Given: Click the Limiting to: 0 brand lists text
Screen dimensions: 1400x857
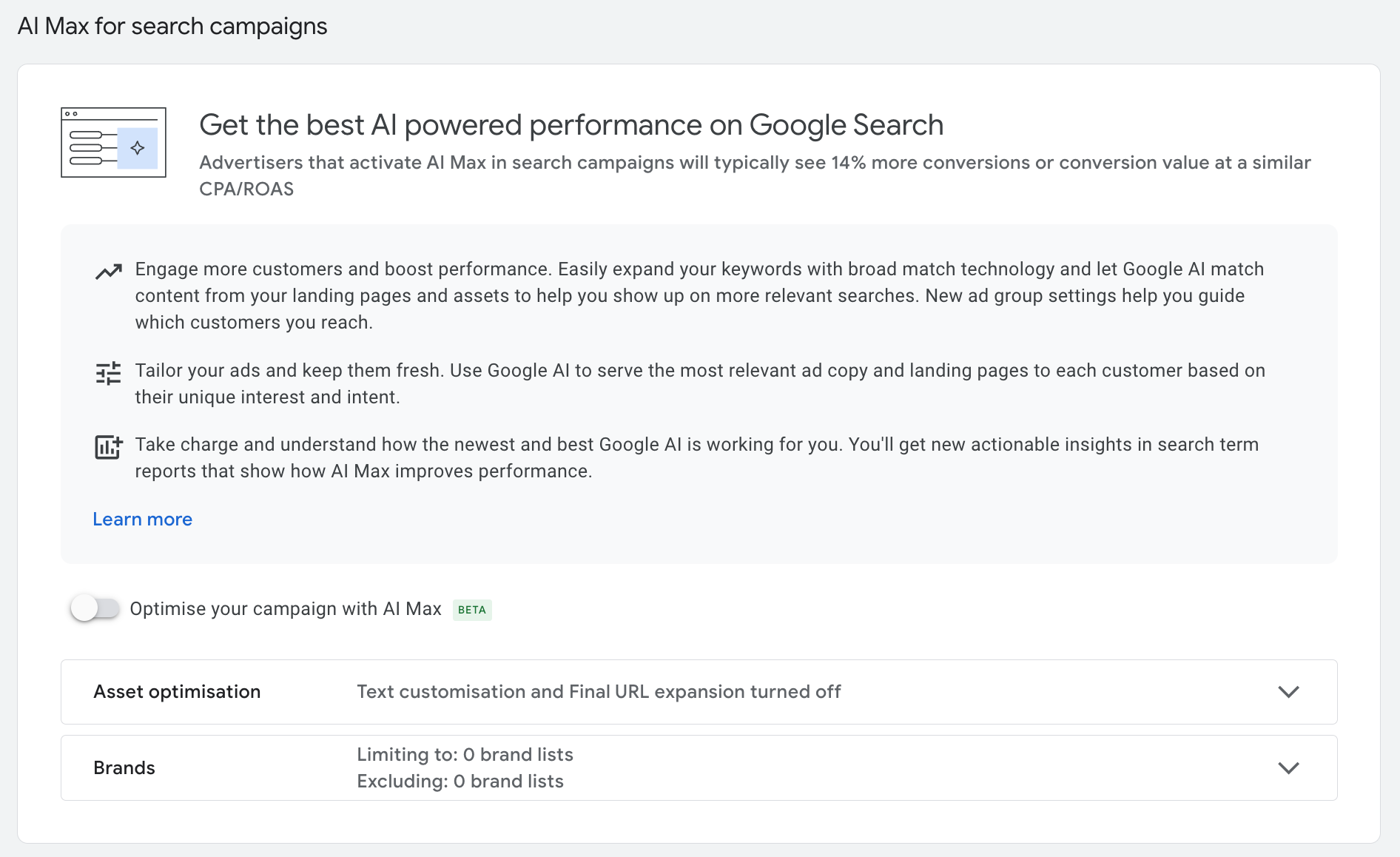Looking at the screenshot, I should 465,755.
